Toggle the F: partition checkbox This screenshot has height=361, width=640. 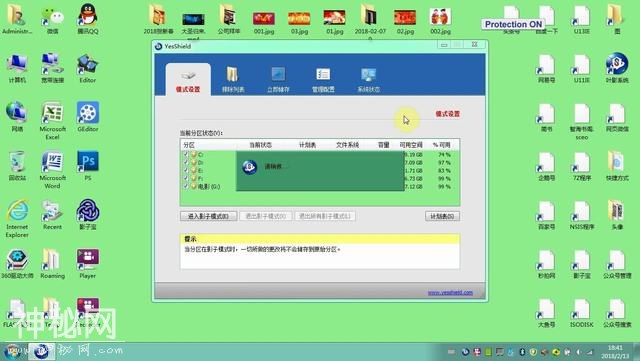186,178
